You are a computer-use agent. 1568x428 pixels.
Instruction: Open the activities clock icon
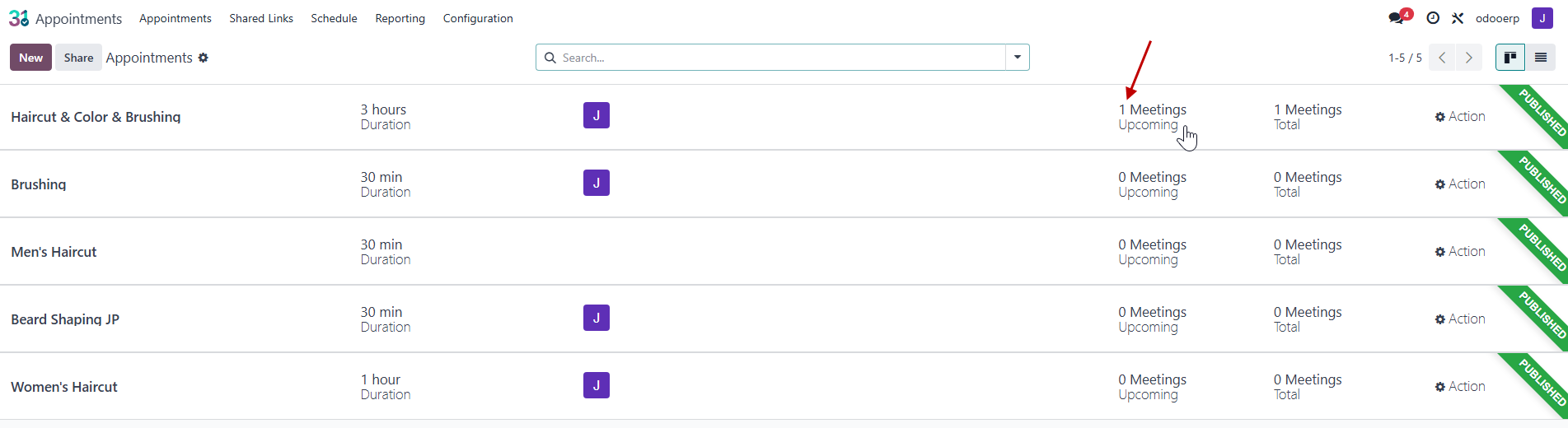pyautogui.click(x=1433, y=18)
